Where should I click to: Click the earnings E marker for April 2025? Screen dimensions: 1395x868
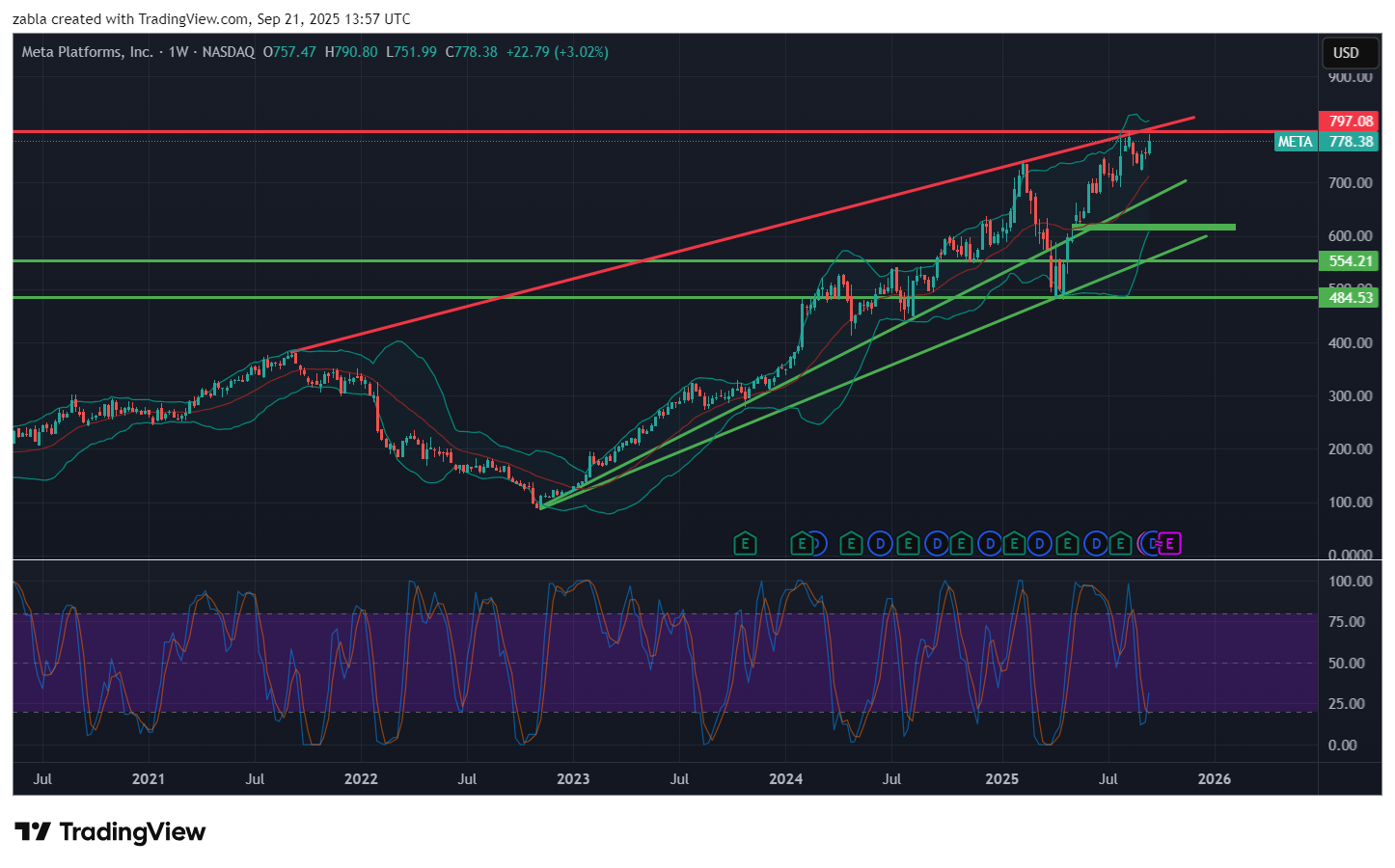(1067, 544)
